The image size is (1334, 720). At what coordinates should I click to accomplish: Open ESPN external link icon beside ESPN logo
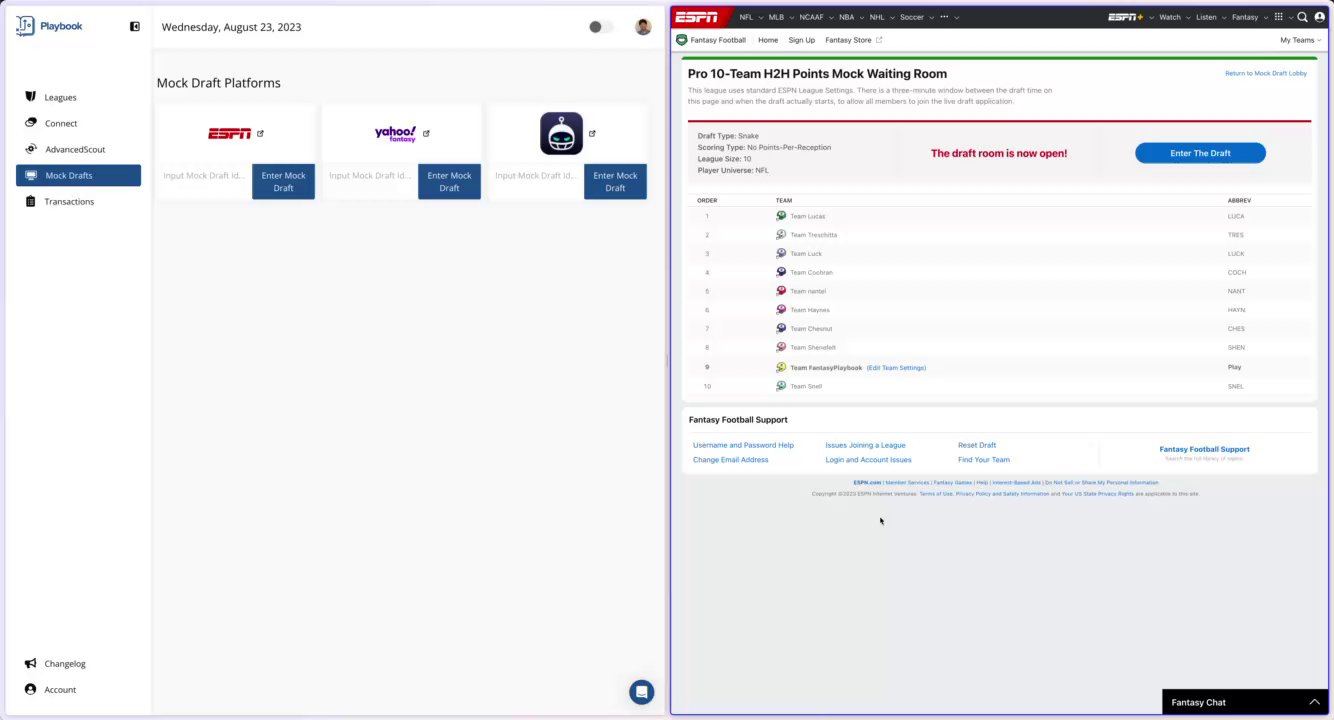pos(260,133)
